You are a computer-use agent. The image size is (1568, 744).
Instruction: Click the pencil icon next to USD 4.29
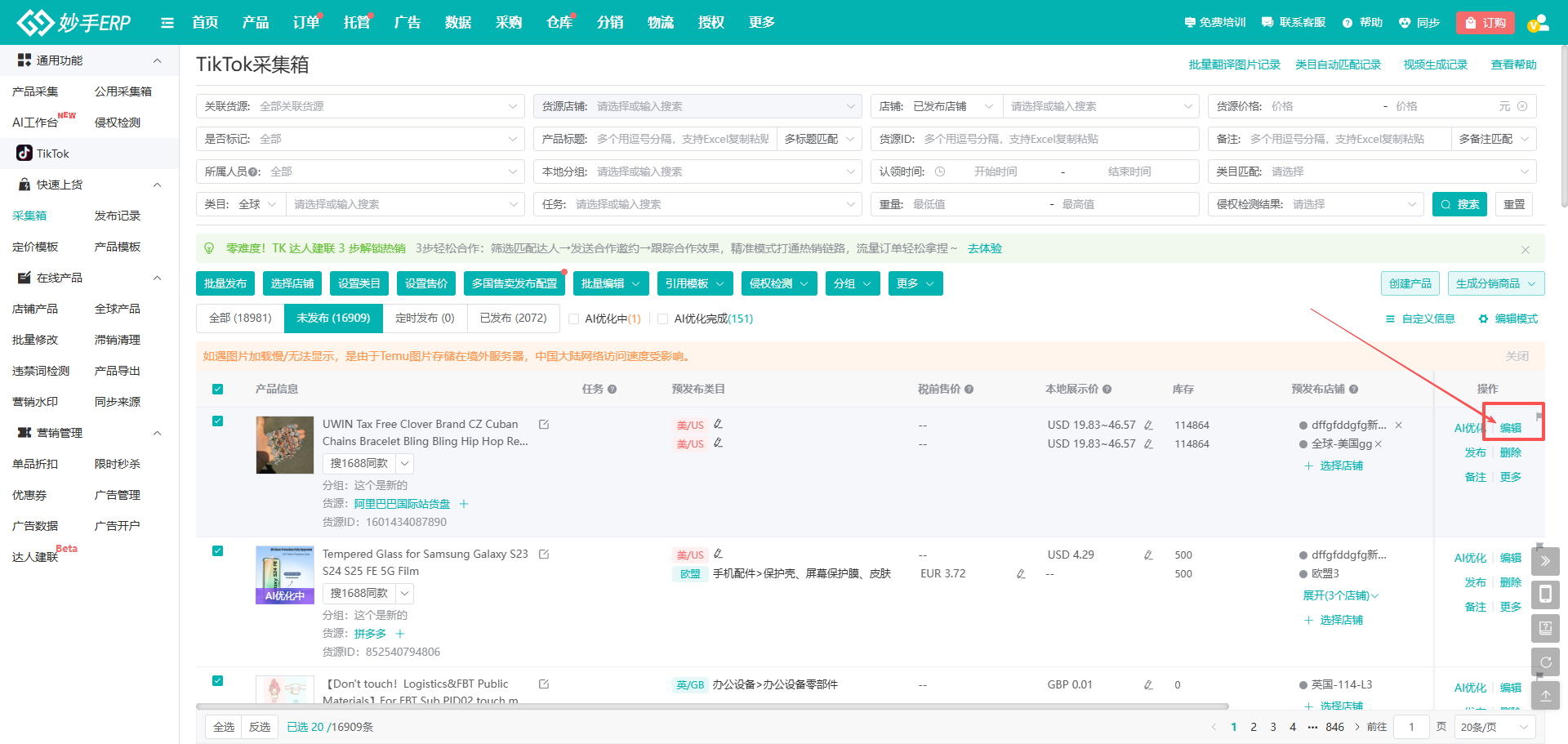click(1148, 555)
